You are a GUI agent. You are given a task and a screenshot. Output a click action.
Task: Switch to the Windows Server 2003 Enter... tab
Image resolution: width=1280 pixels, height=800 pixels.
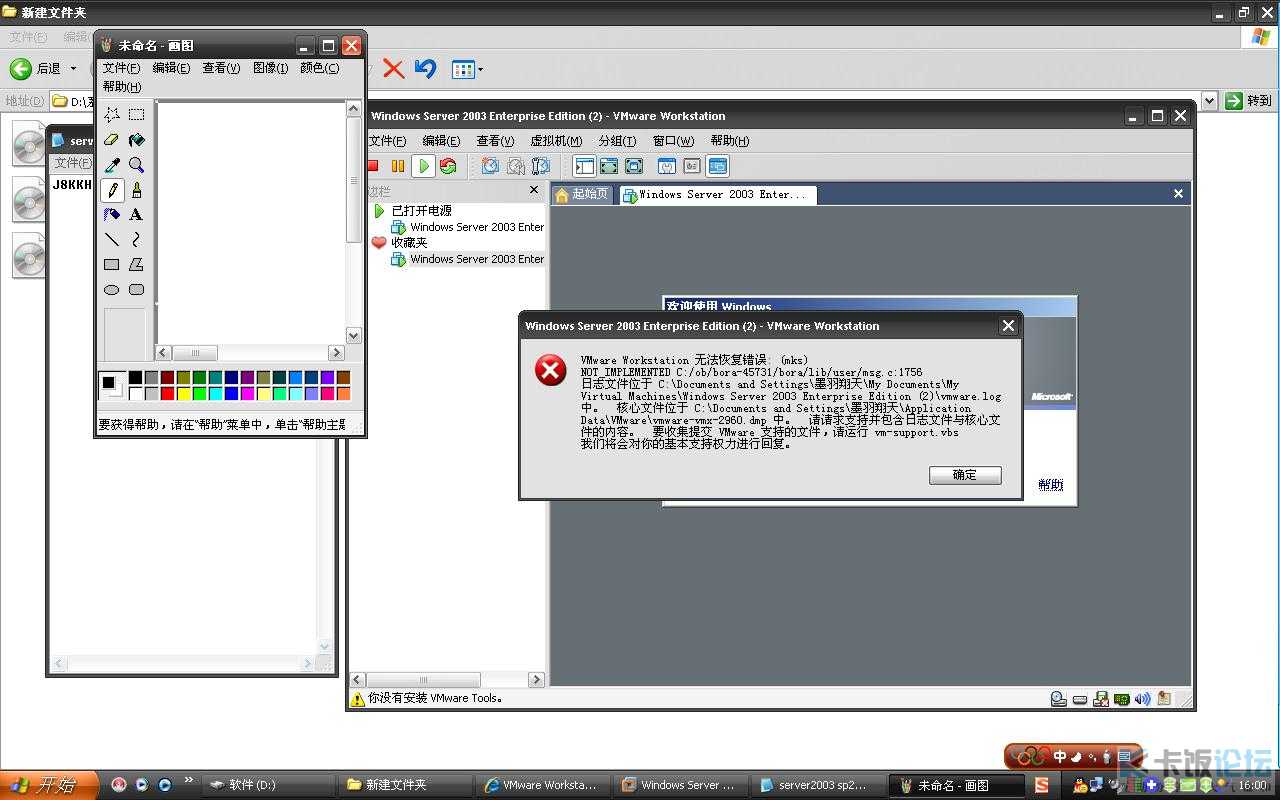click(718, 195)
